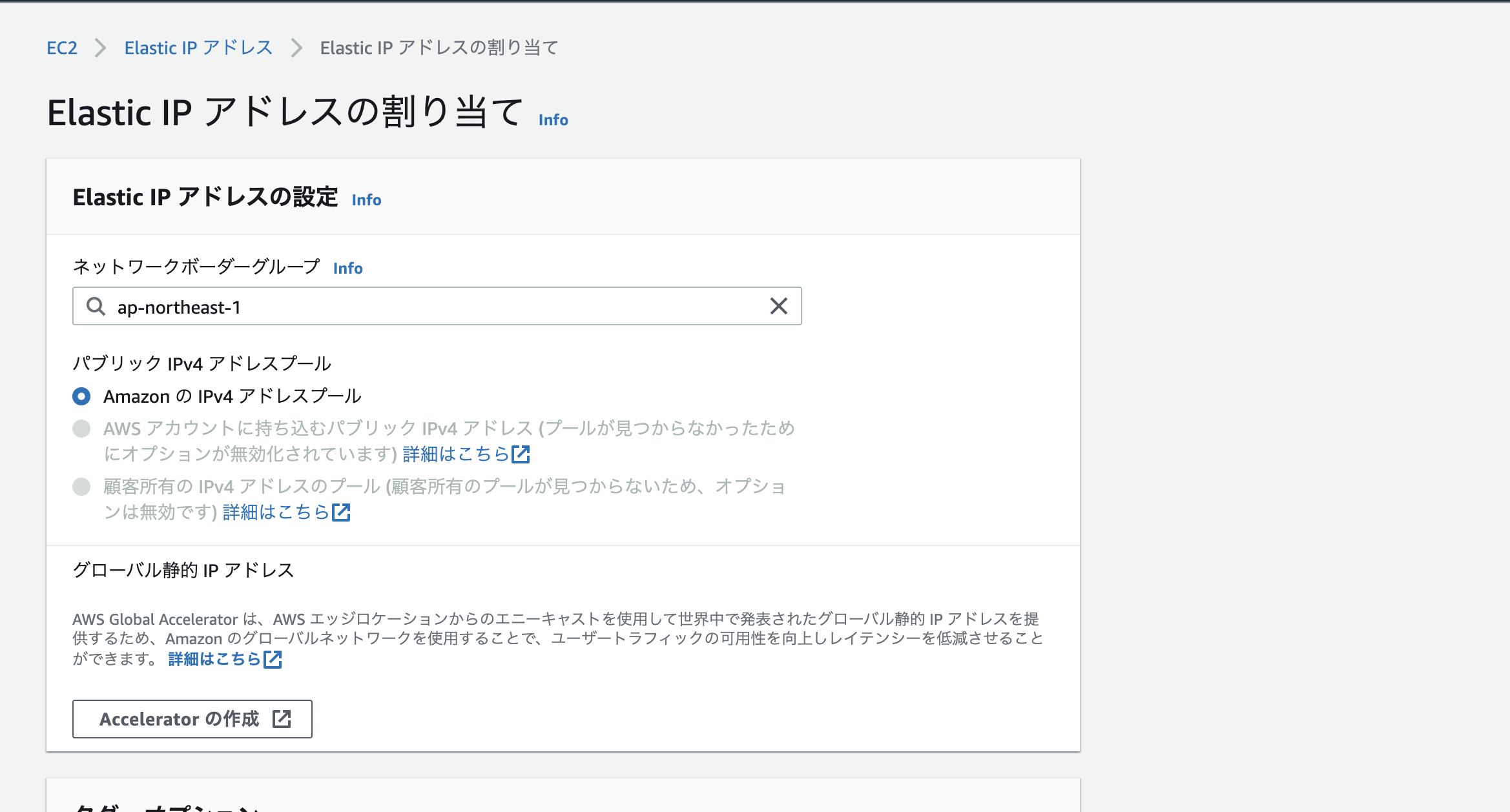This screenshot has height=812, width=1510.
Task: Click external link icon after Global Accelerator 詳細はこちら
Action: click(273, 659)
